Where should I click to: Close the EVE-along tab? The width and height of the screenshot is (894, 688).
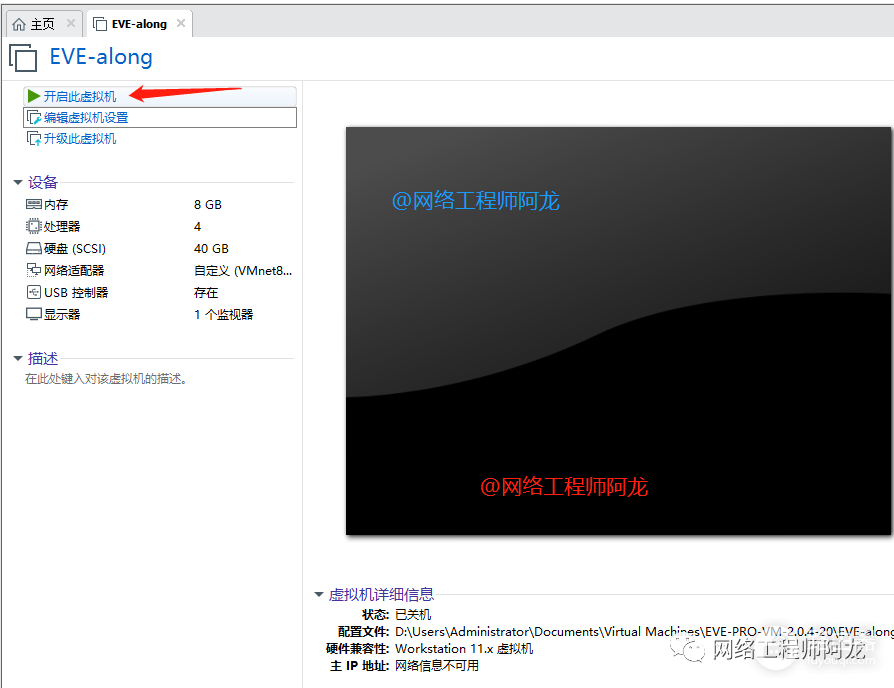179,24
